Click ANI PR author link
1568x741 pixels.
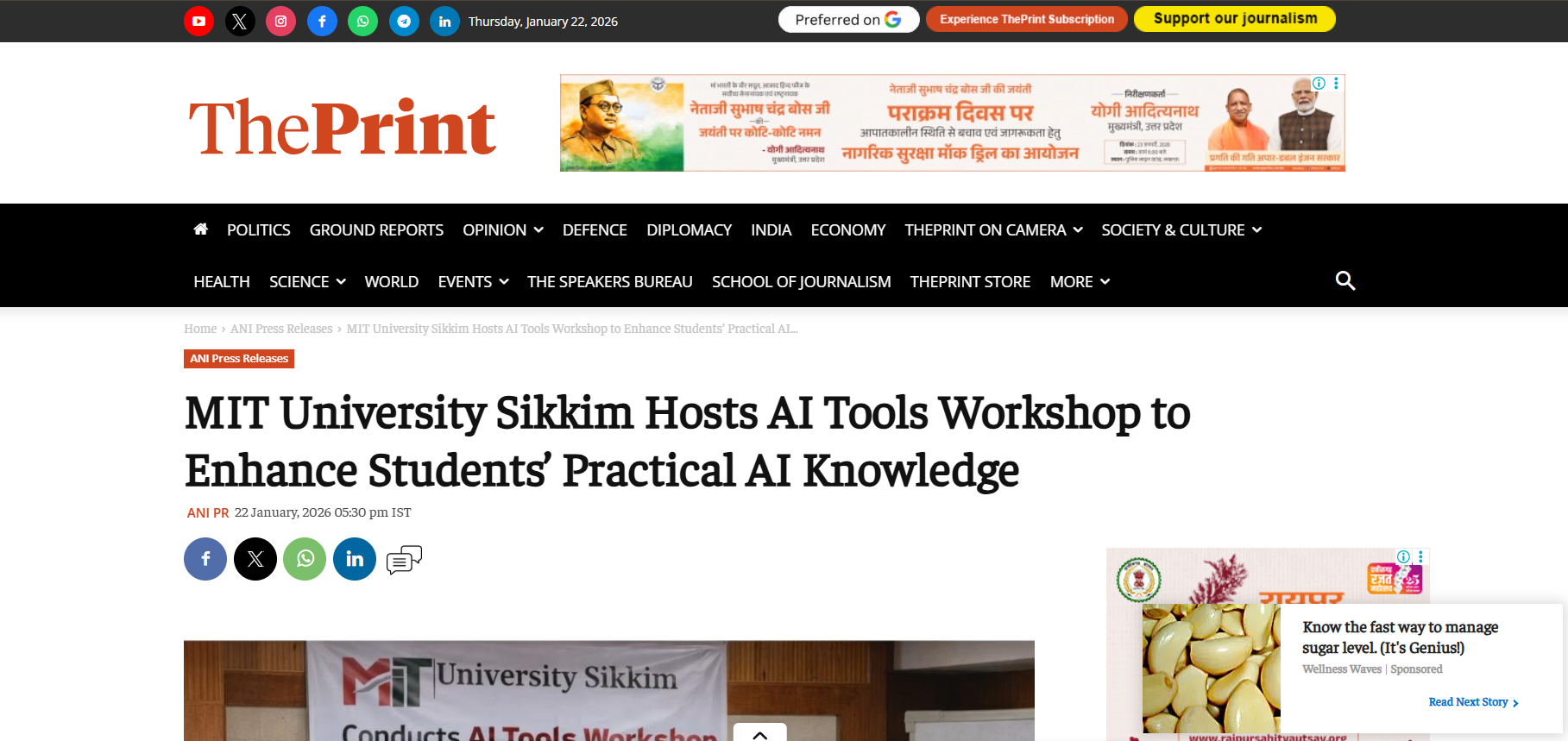[x=208, y=512]
